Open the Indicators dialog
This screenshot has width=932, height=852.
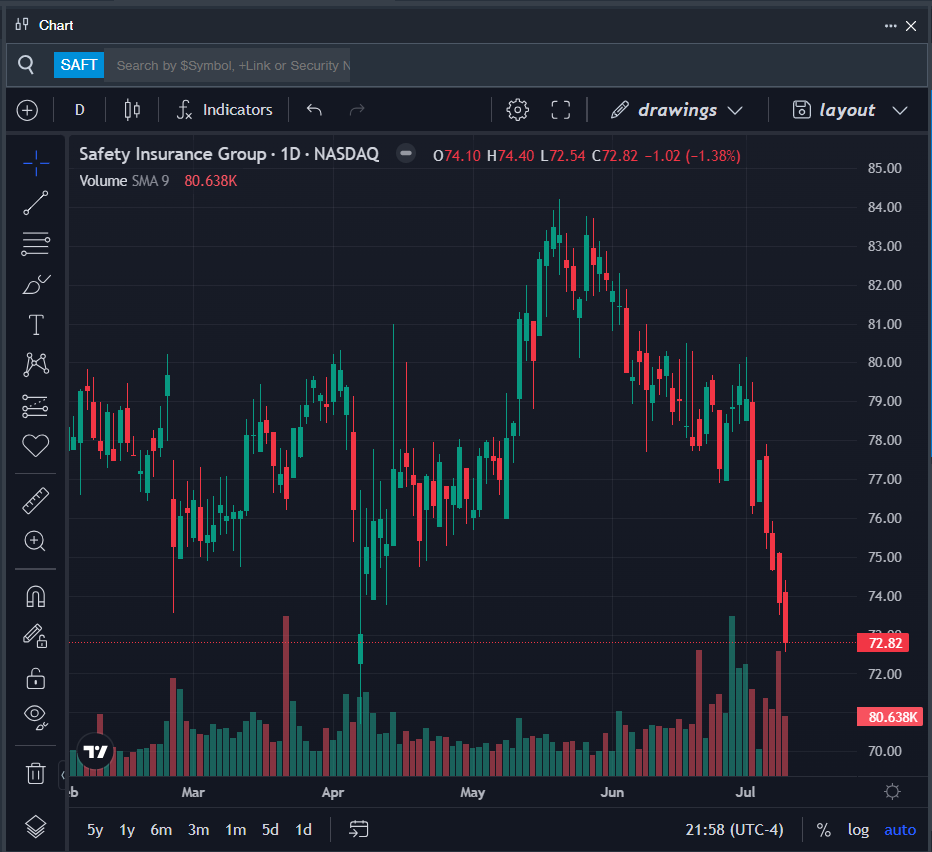tap(225, 110)
